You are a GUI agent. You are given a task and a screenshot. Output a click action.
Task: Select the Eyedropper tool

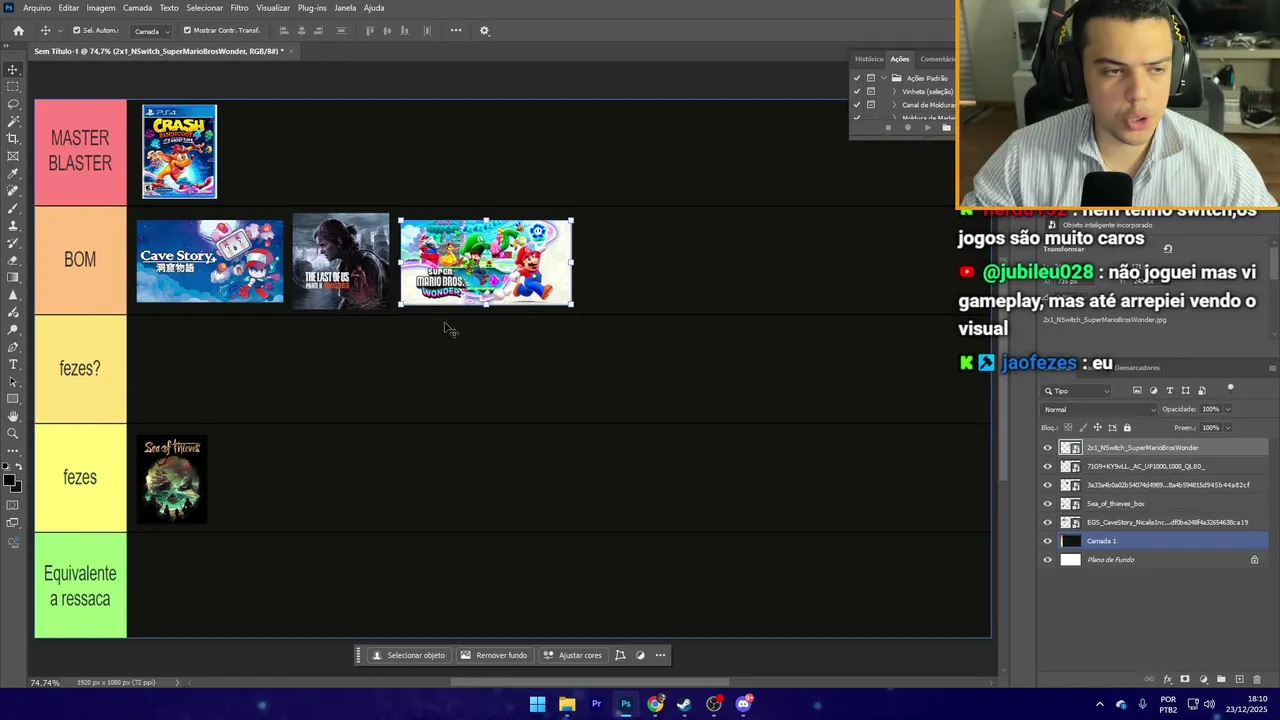click(13, 174)
